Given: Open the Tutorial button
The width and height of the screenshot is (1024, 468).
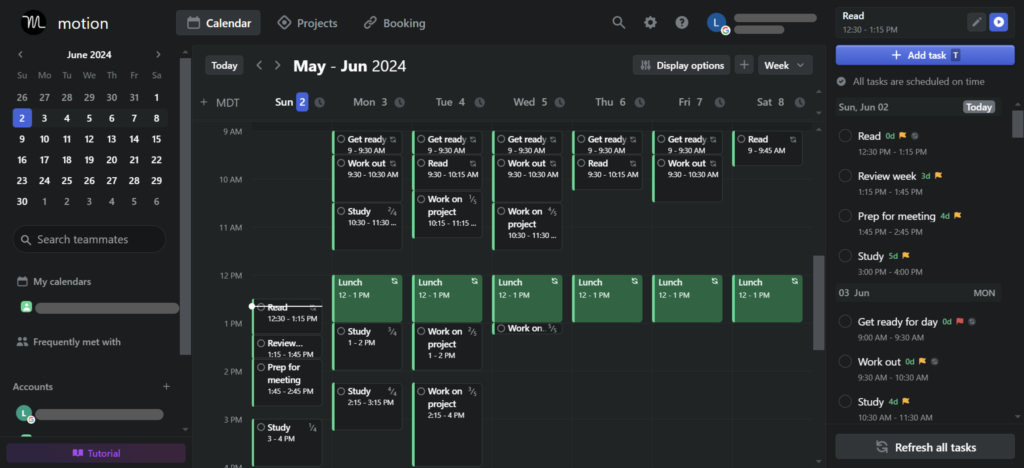Looking at the screenshot, I should (96, 453).
